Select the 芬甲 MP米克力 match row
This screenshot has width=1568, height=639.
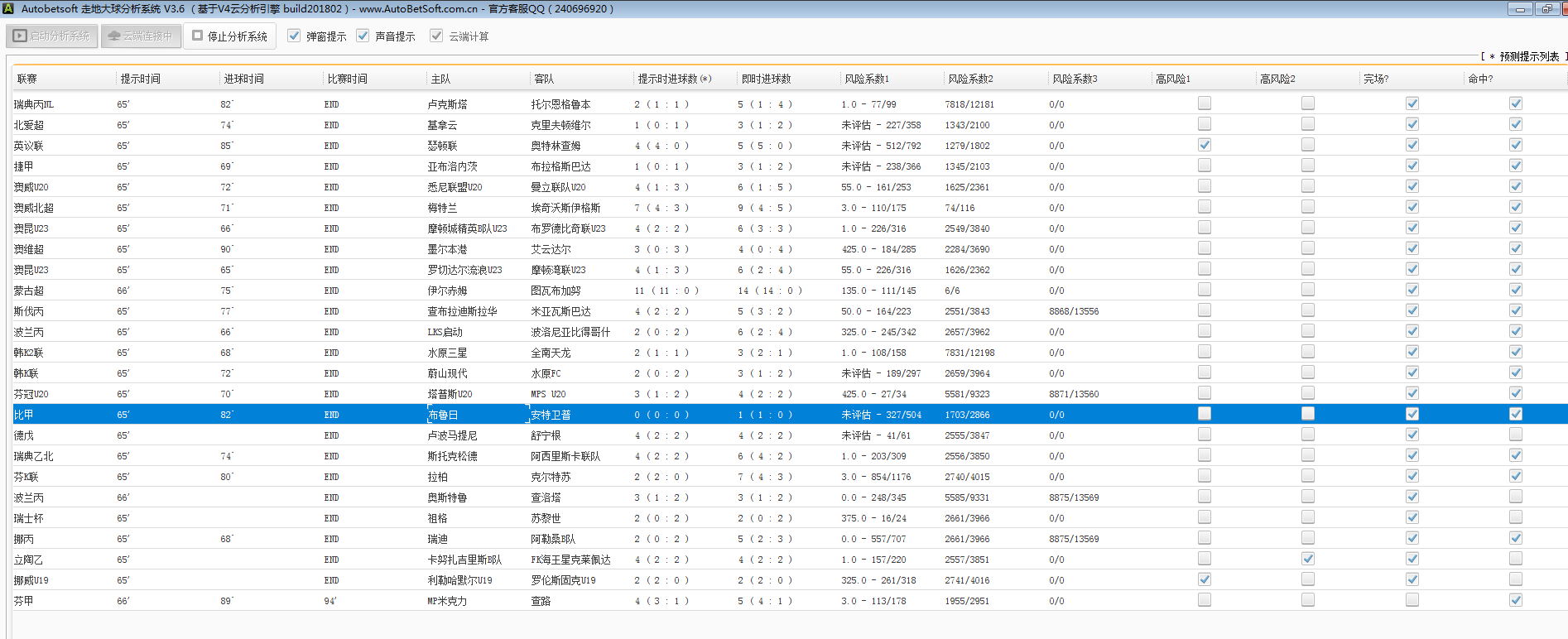(447, 601)
